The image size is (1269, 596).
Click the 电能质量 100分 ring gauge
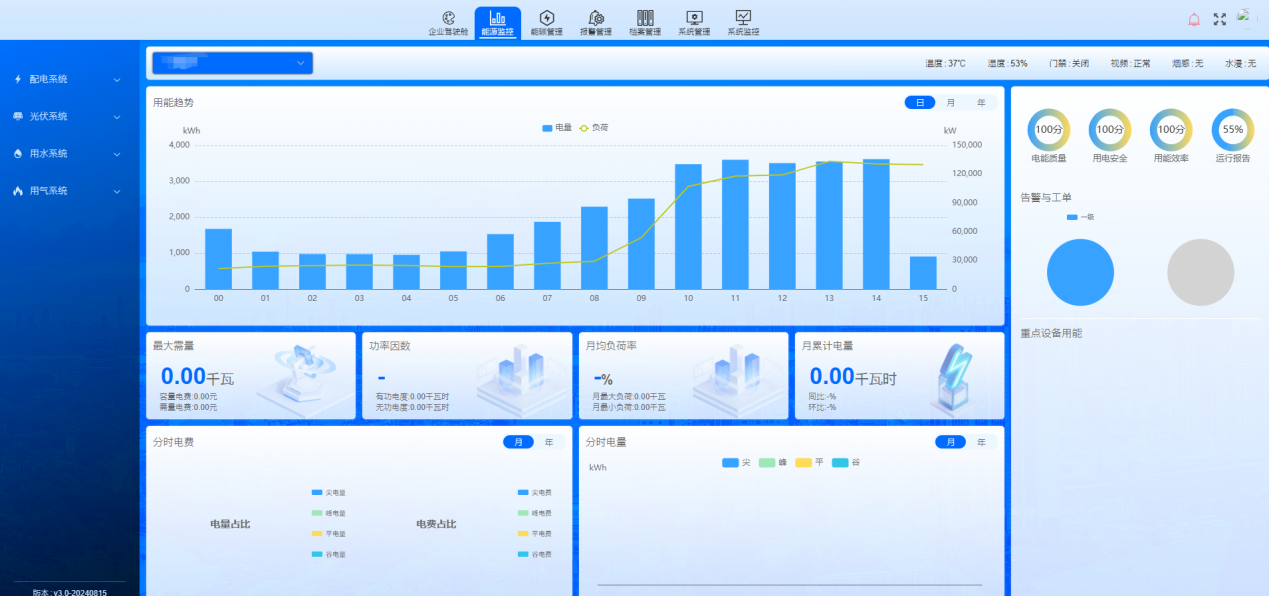pyautogui.click(x=1048, y=129)
